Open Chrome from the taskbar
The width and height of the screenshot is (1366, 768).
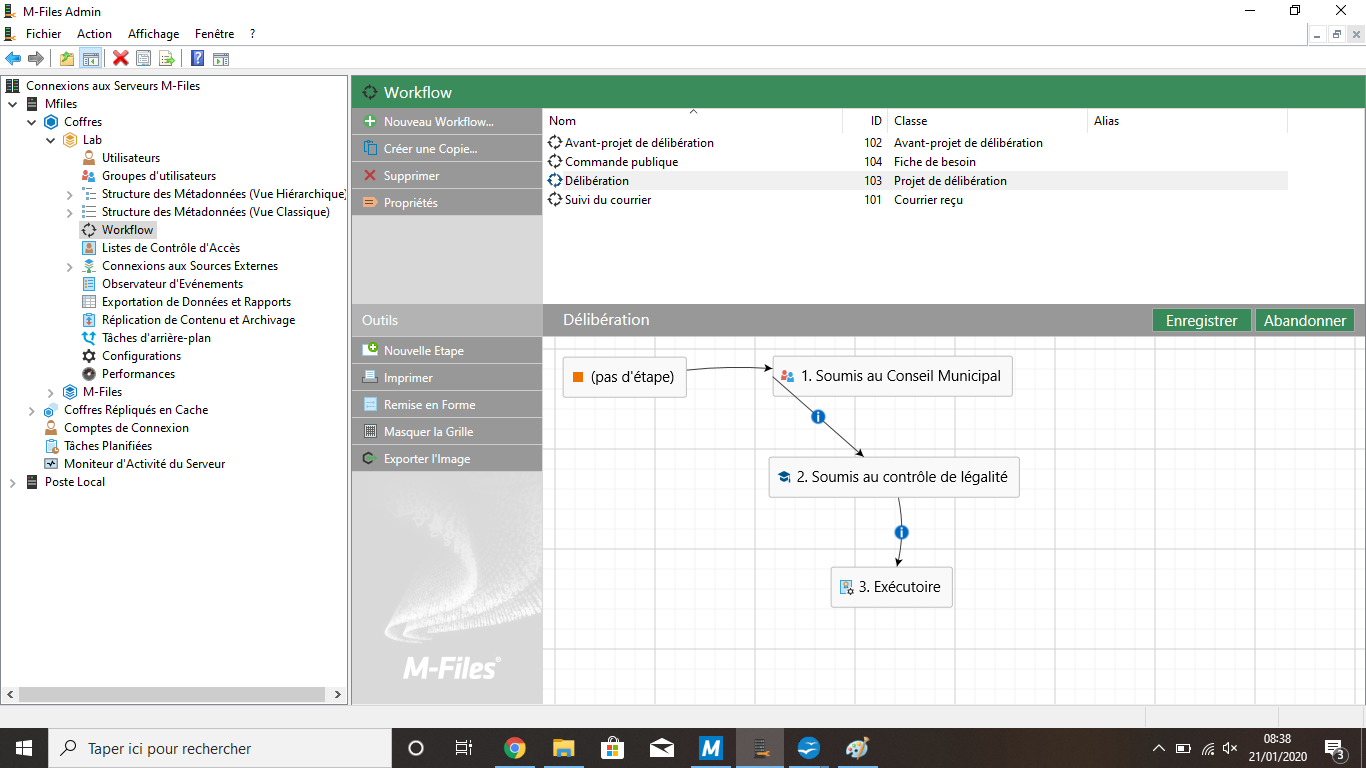tap(515, 748)
